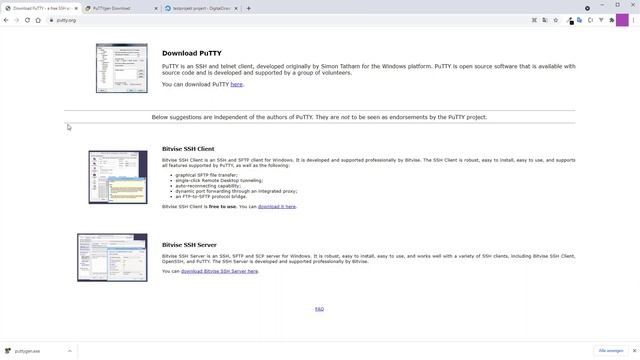This screenshot has height=360, width=640.
Task: Click the extension icon left of funnel
Action: pyautogui.click(x=590, y=20)
